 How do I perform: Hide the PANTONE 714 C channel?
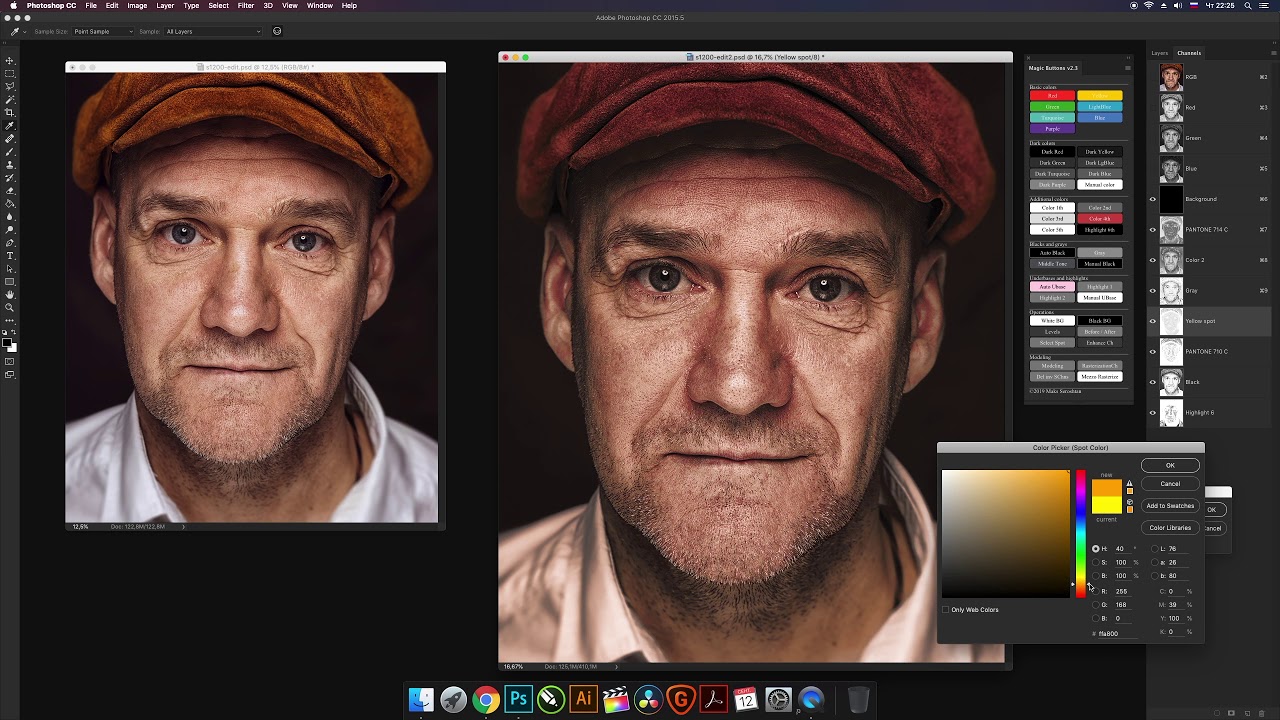tap(1152, 229)
